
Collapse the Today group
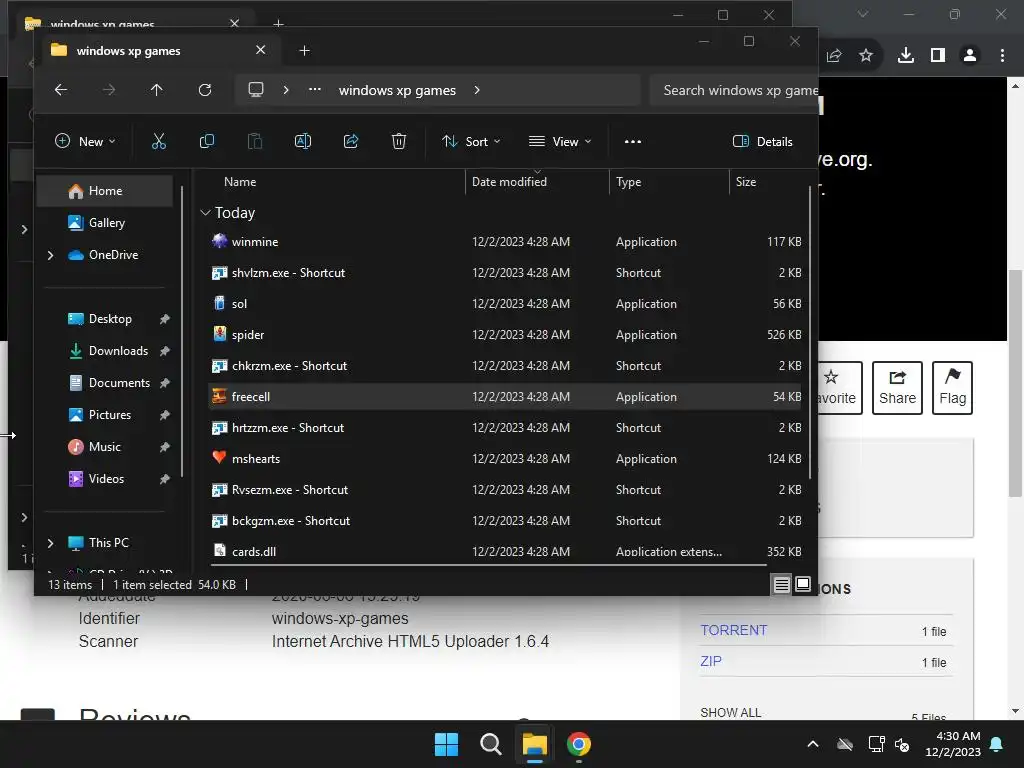coord(205,213)
